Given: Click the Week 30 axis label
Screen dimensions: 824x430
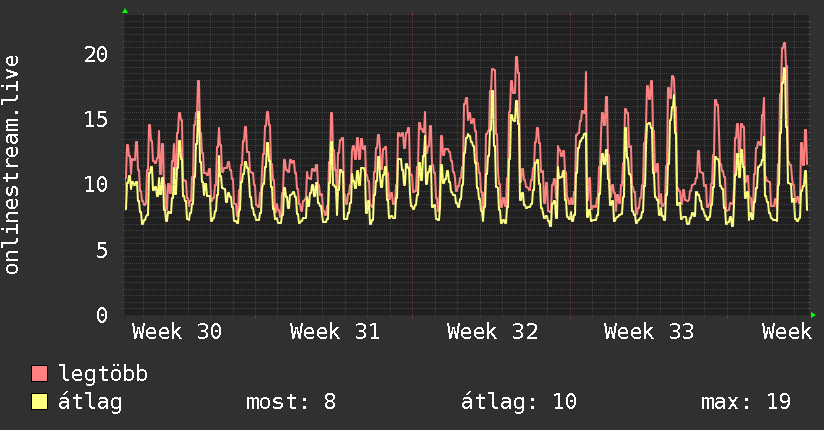Looking at the screenshot, I should (x=177, y=332).
